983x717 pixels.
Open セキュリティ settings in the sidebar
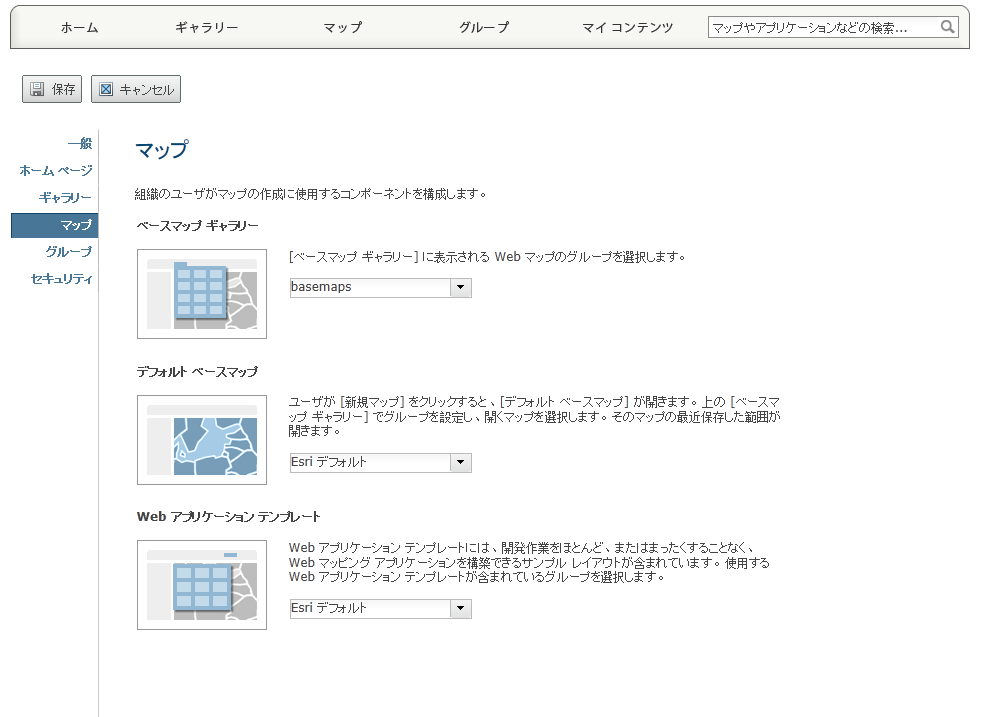pos(62,279)
